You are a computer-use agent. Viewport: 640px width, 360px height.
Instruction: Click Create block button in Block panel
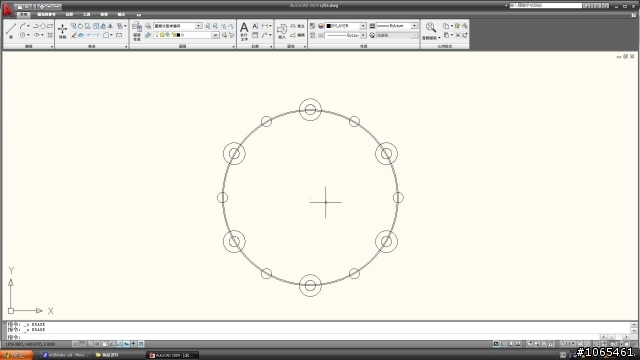coord(298,26)
